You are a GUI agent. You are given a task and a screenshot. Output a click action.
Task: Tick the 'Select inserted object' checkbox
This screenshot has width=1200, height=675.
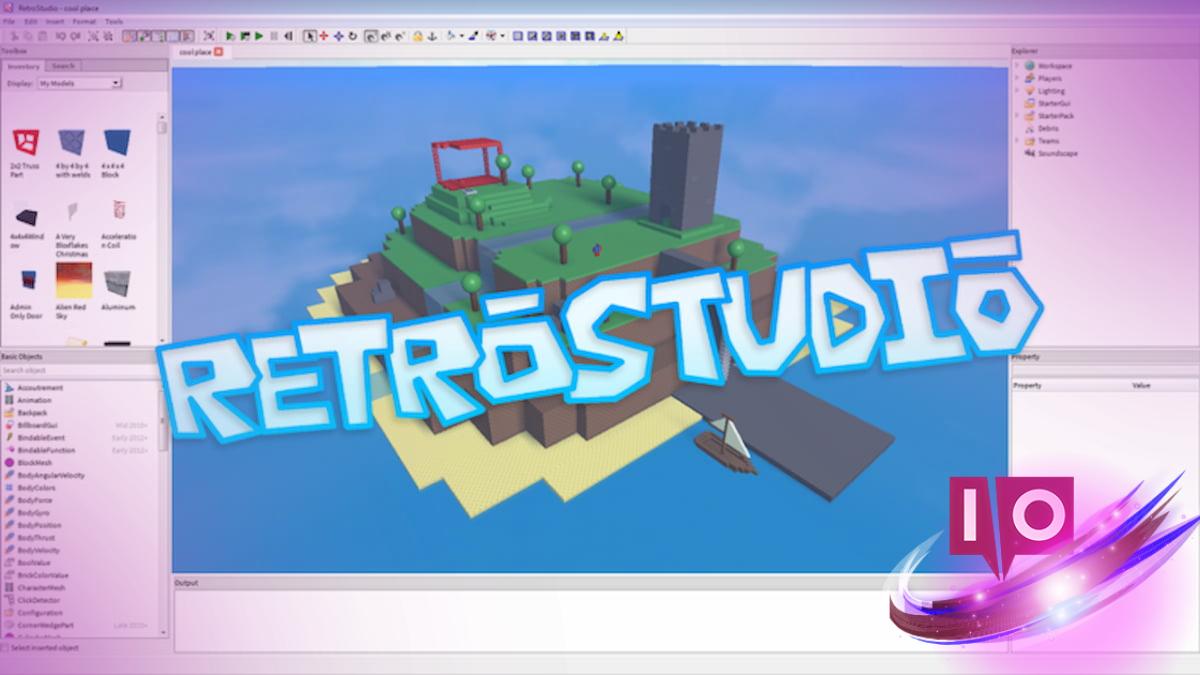(x=5, y=648)
